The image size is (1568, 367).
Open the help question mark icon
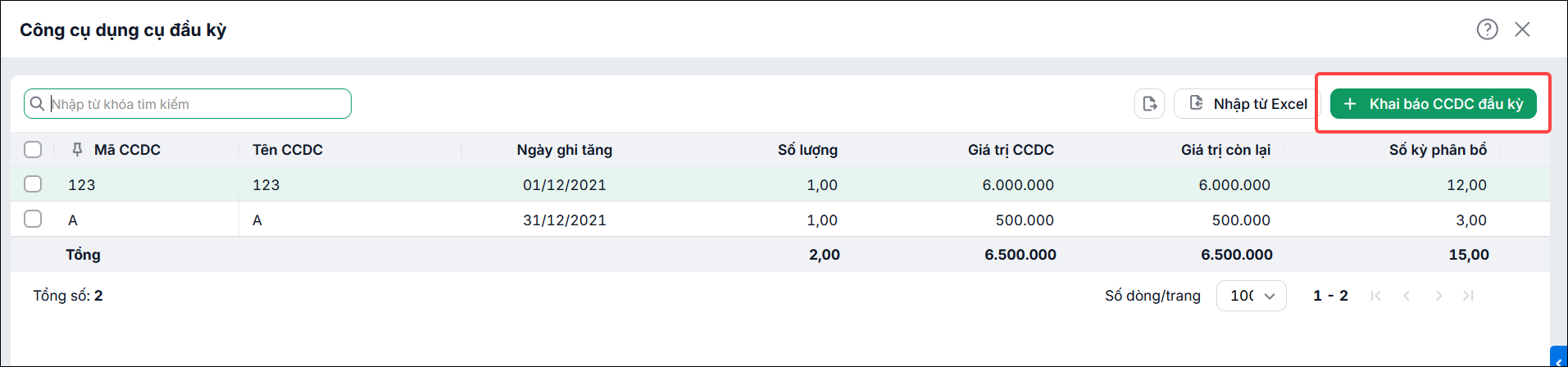[1487, 29]
